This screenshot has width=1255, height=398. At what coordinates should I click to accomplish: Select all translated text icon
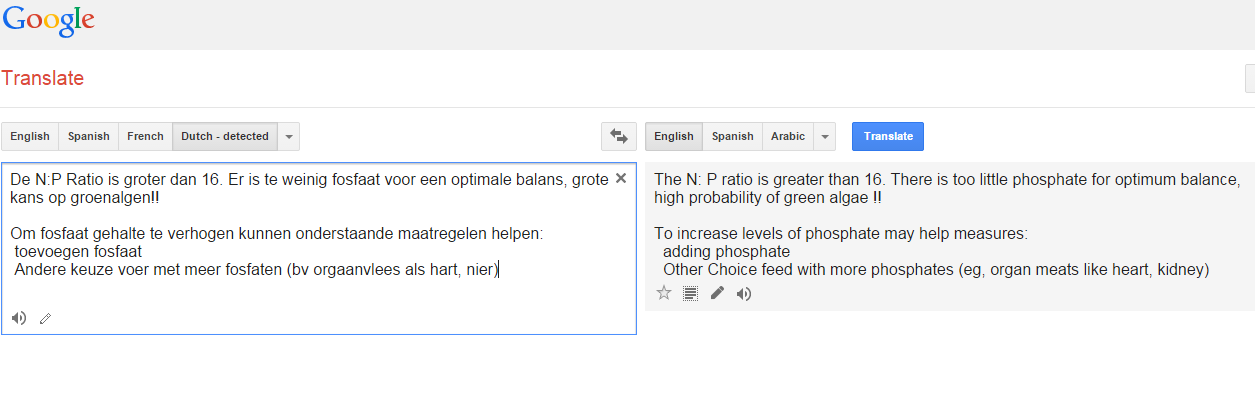690,293
